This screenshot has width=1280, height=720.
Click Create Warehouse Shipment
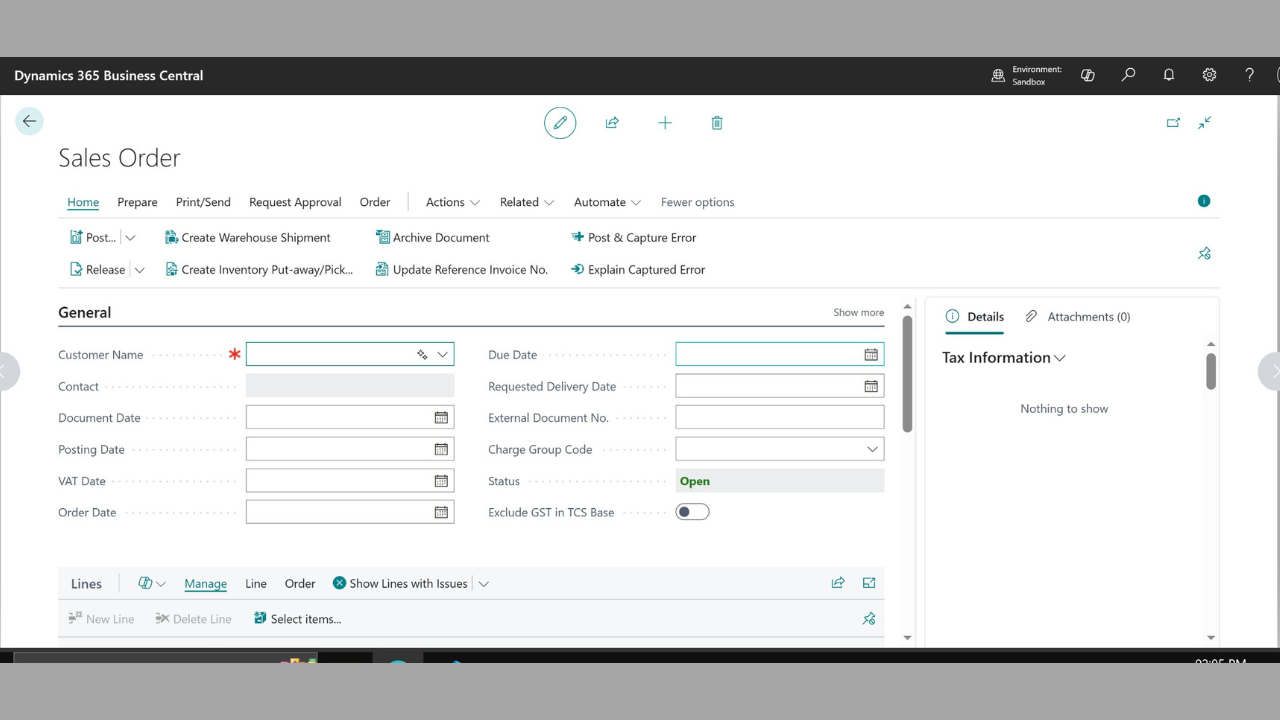247,238
